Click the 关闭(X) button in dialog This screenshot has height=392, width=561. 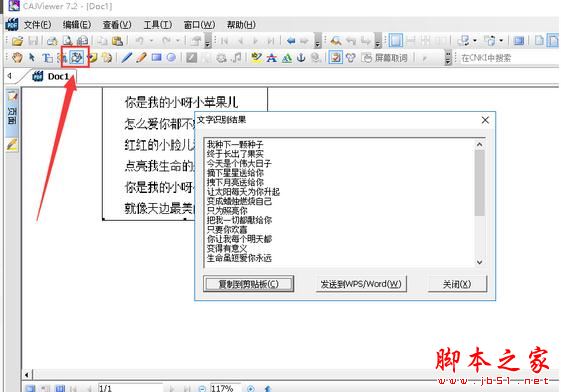tap(457, 284)
